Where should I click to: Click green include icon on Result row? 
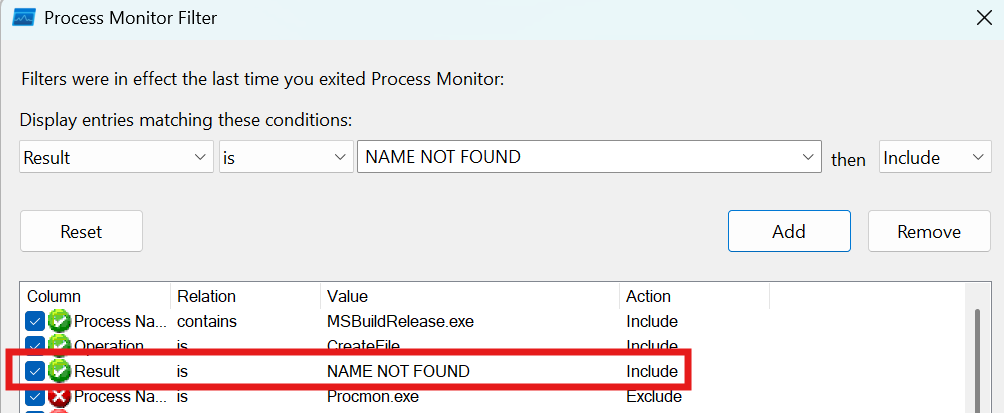tap(60, 371)
